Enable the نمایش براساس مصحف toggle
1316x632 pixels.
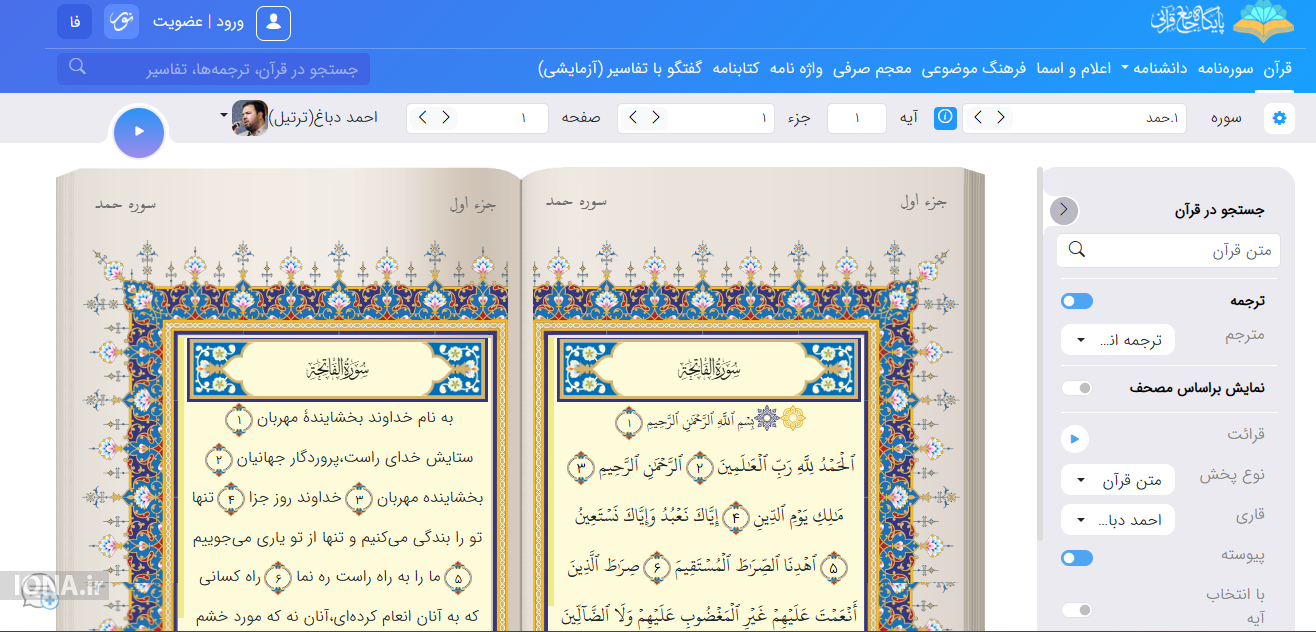tap(1076, 386)
